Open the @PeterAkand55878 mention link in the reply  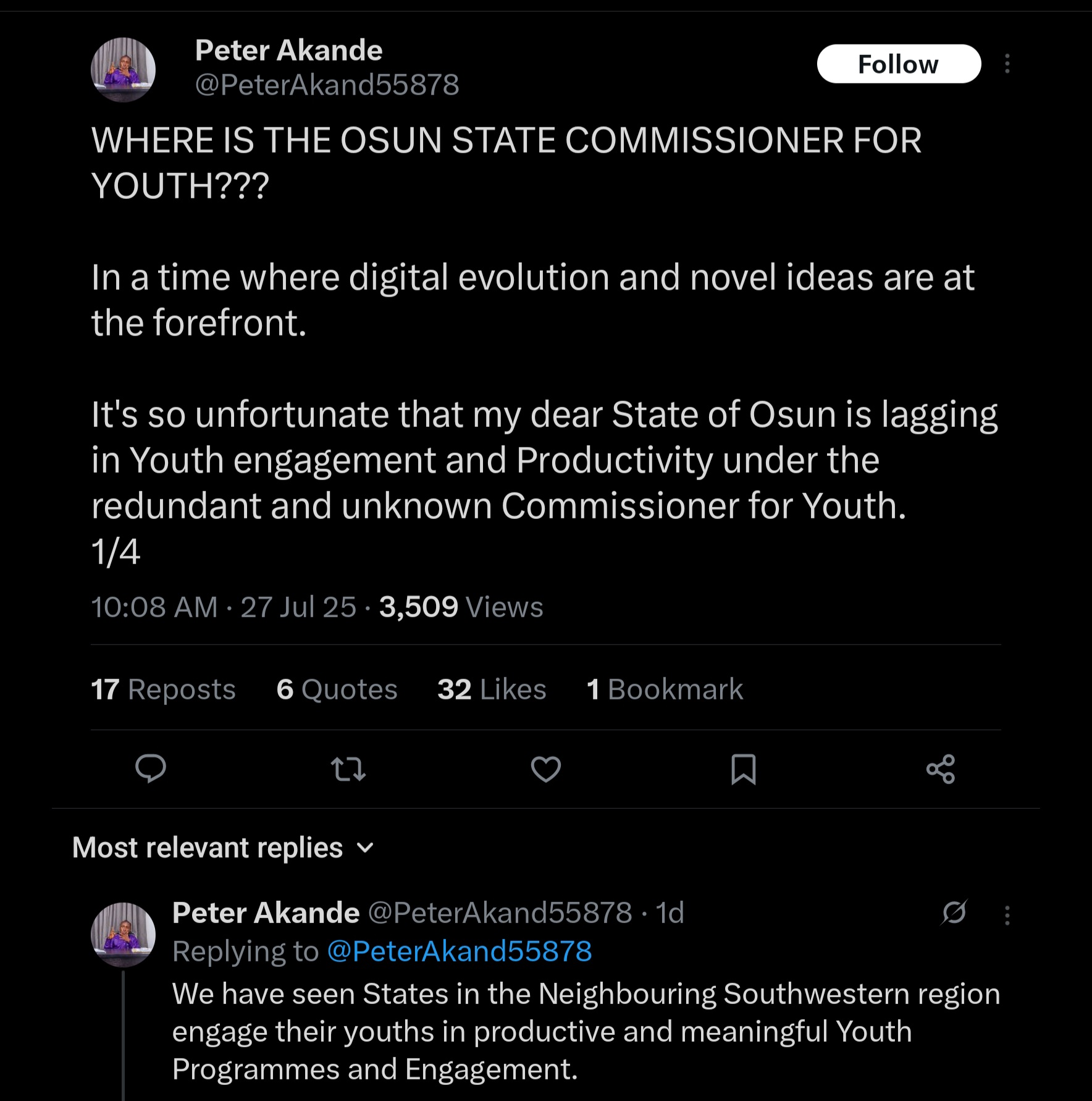459,951
